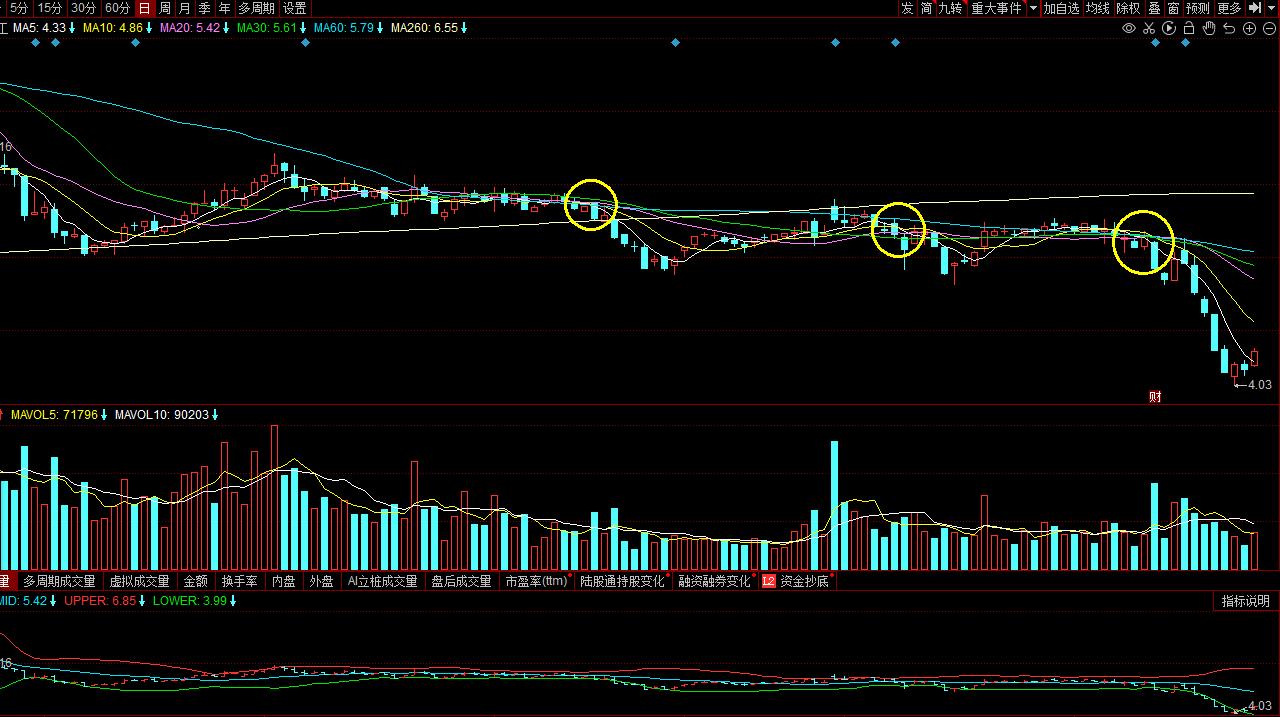The image size is (1280, 717).
Task: Jump to latest bar arrow icon
Action: (1255, 8)
